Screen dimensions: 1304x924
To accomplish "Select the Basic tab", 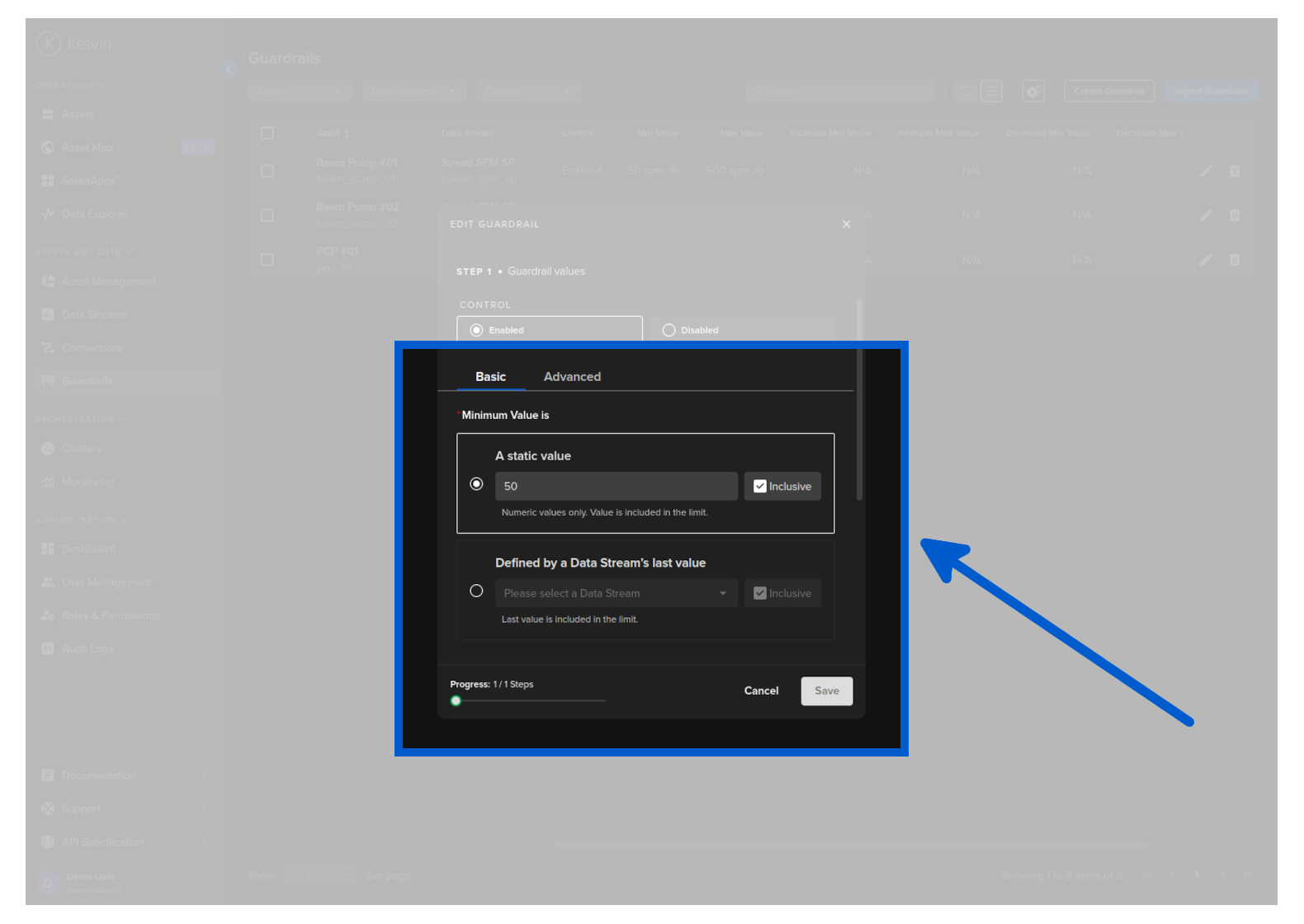I will [x=490, y=377].
